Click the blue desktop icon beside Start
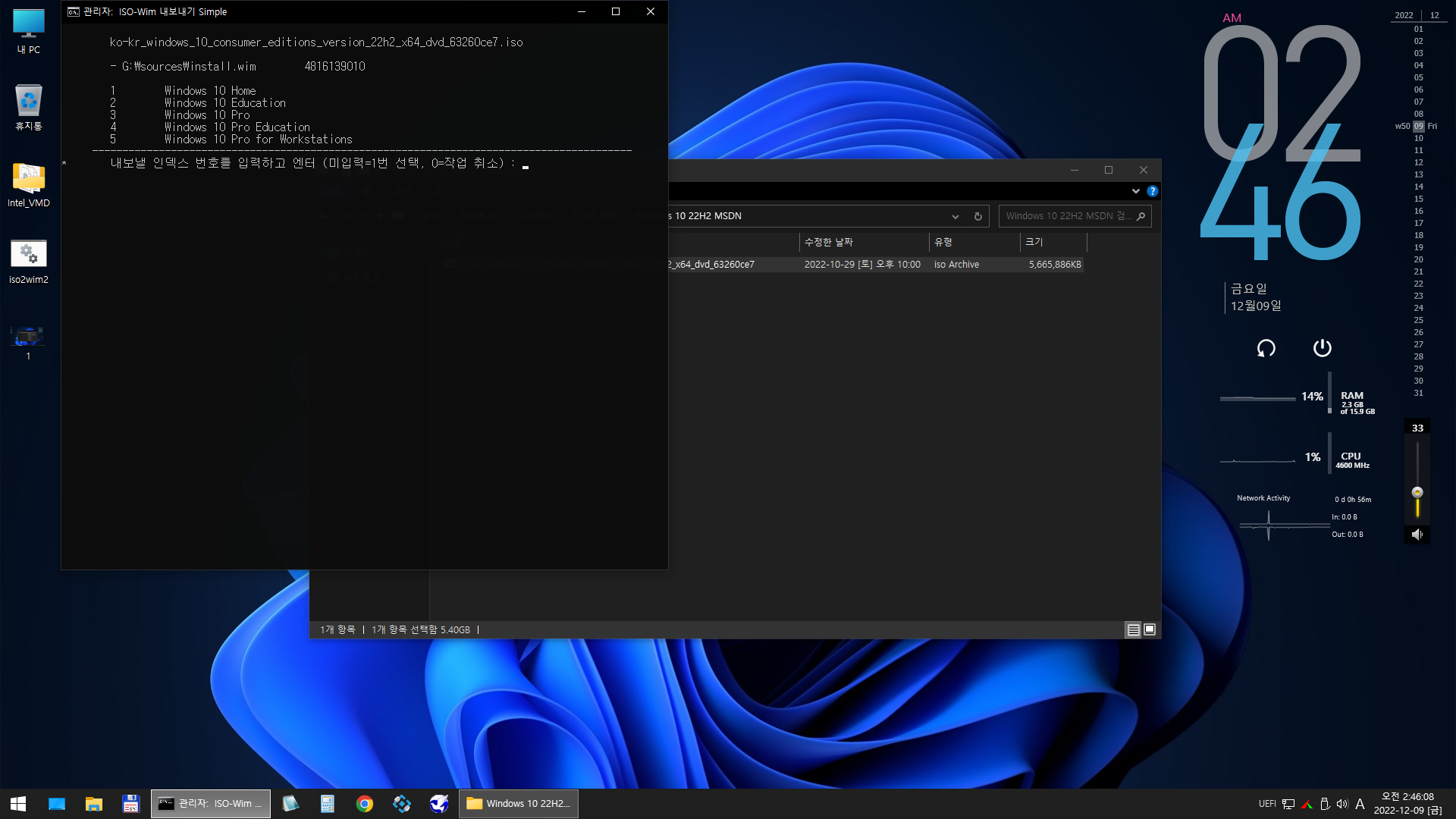The image size is (1456, 819). coord(57,804)
